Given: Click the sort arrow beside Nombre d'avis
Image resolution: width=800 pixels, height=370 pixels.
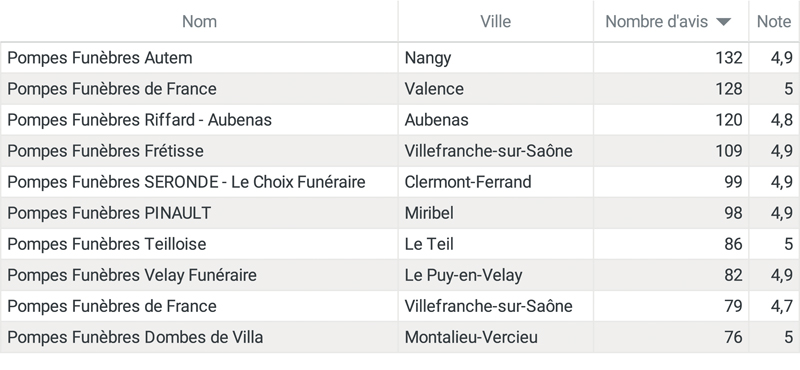Looking at the screenshot, I should 723,21.
